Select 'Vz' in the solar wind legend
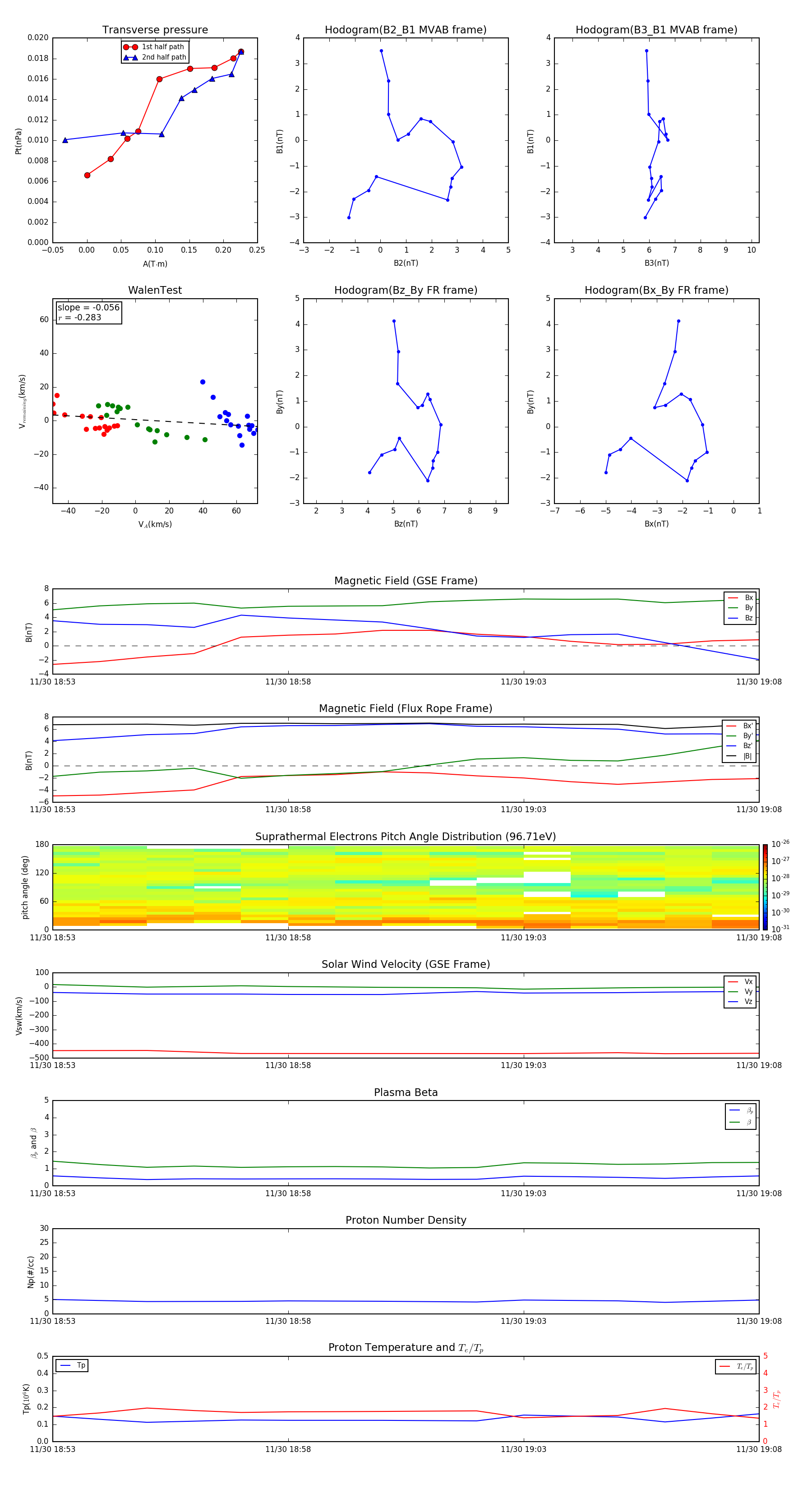 click(x=740, y=1002)
